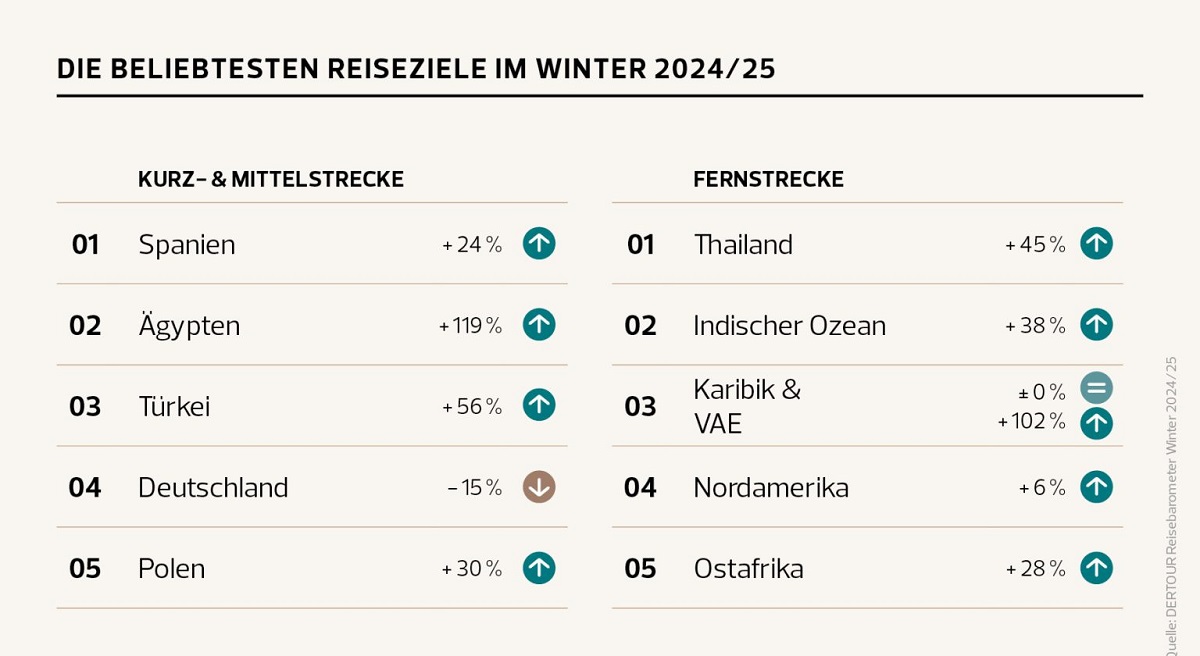Select the Fernstrecke column heading
The image size is (1200, 656).
[x=768, y=179]
